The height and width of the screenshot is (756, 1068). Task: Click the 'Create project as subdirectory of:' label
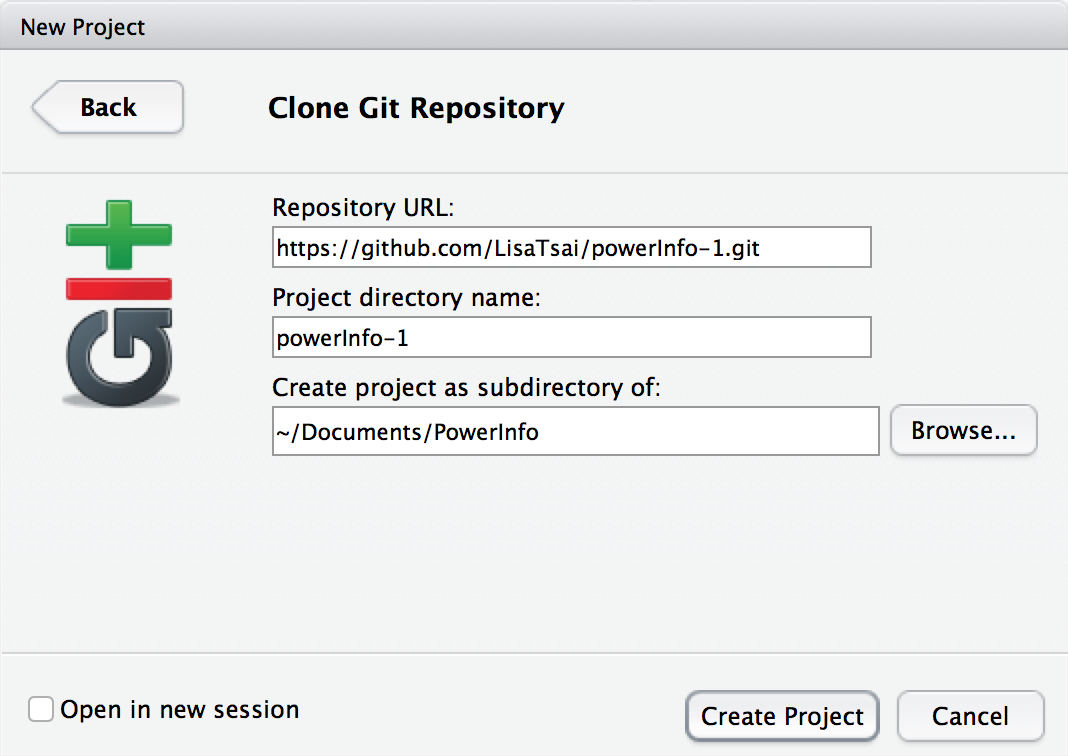[466, 388]
